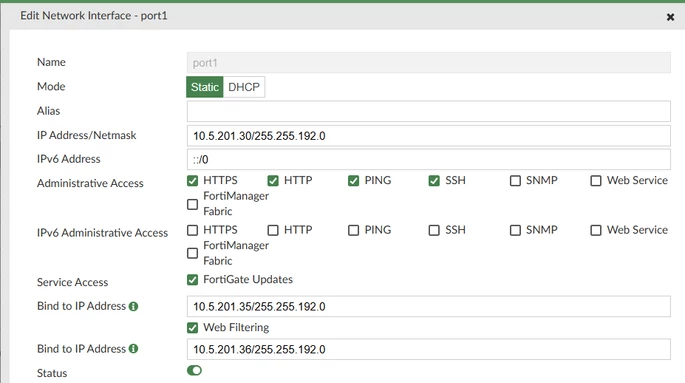
Task: Toggle the Status switch
Action: point(194,370)
